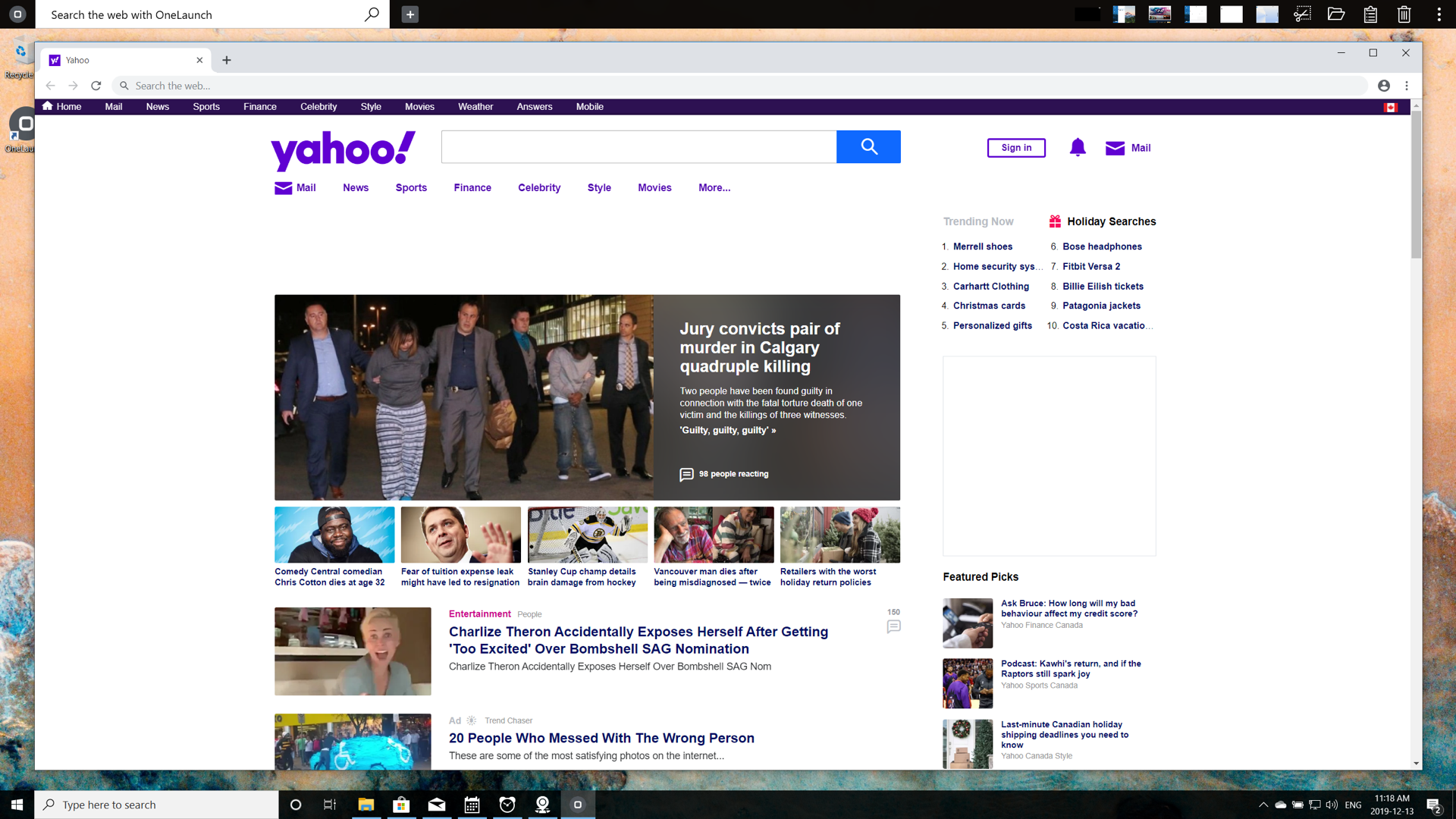Click the OneLaunch screenshot snip icon

[x=1302, y=14]
